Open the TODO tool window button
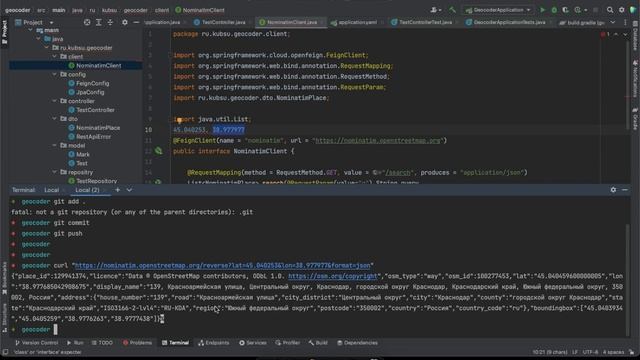 point(102,343)
